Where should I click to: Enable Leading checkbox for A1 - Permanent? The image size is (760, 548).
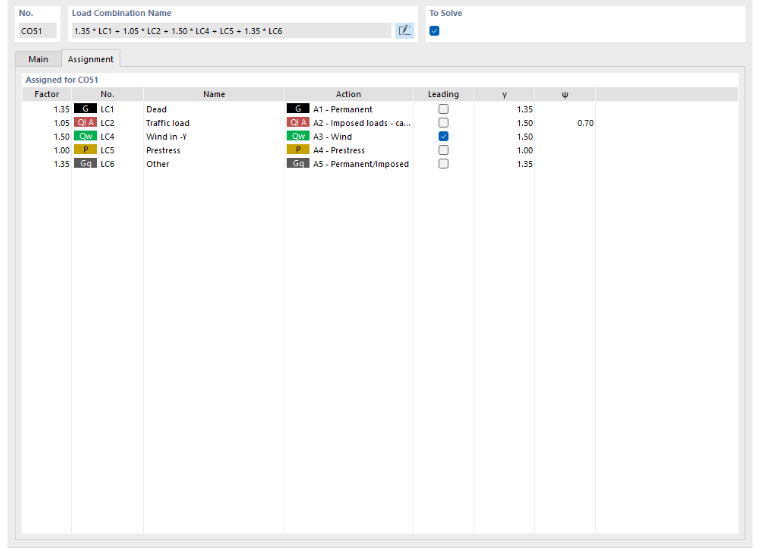(x=443, y=109)
